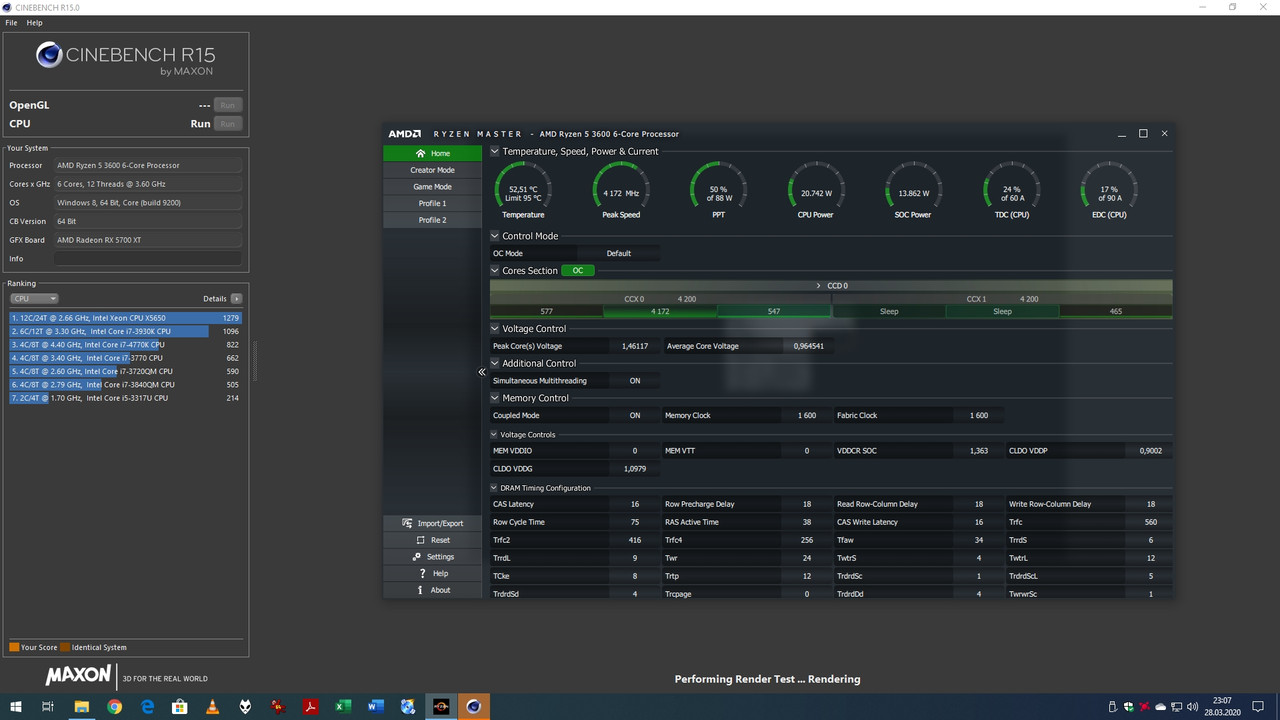Click the Cinebench R15 logo sphere
This screenshot has height=720, width=1280.
[x=49, y=55]
